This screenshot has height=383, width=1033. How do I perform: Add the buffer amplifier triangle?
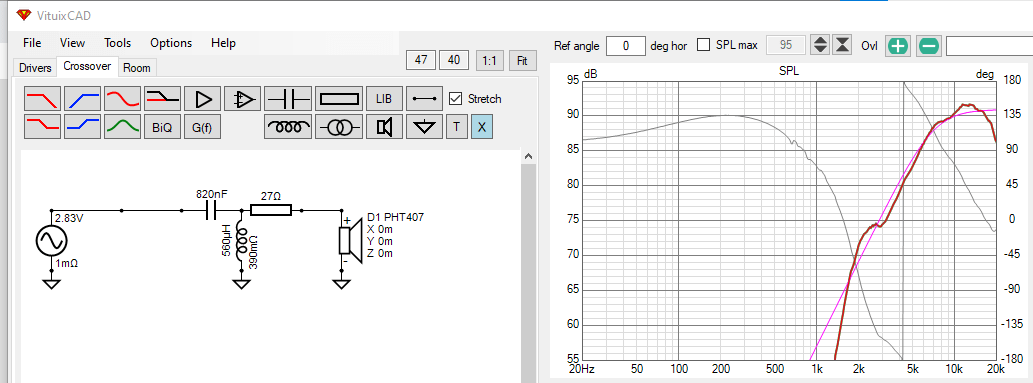pos(203,99)
